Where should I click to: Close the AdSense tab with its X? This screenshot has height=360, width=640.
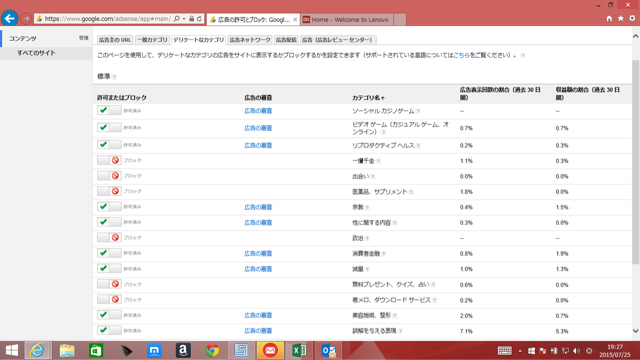click(295, 19)
